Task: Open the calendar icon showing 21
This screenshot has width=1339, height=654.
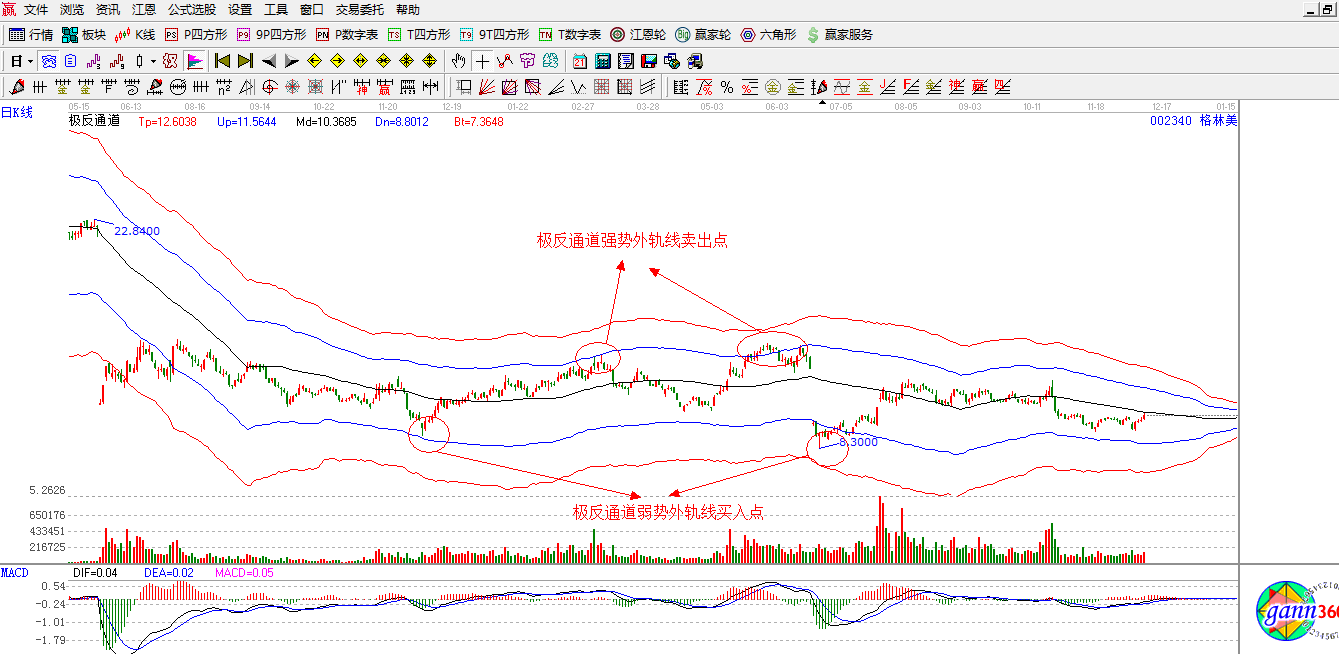Action: pos(579,61)
